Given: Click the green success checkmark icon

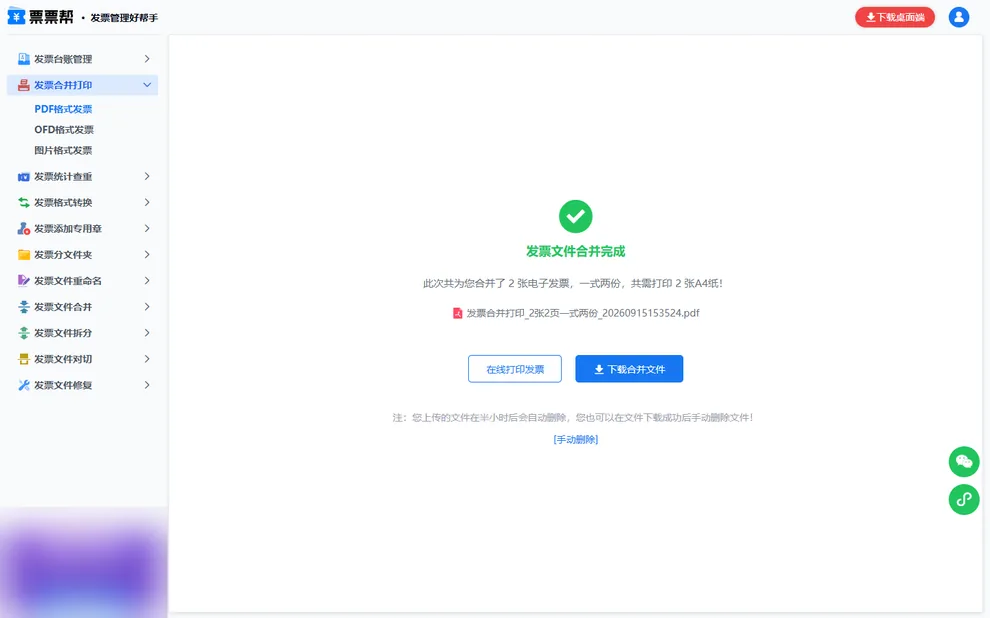Looking at the screenshot, I should pos(575,217).
